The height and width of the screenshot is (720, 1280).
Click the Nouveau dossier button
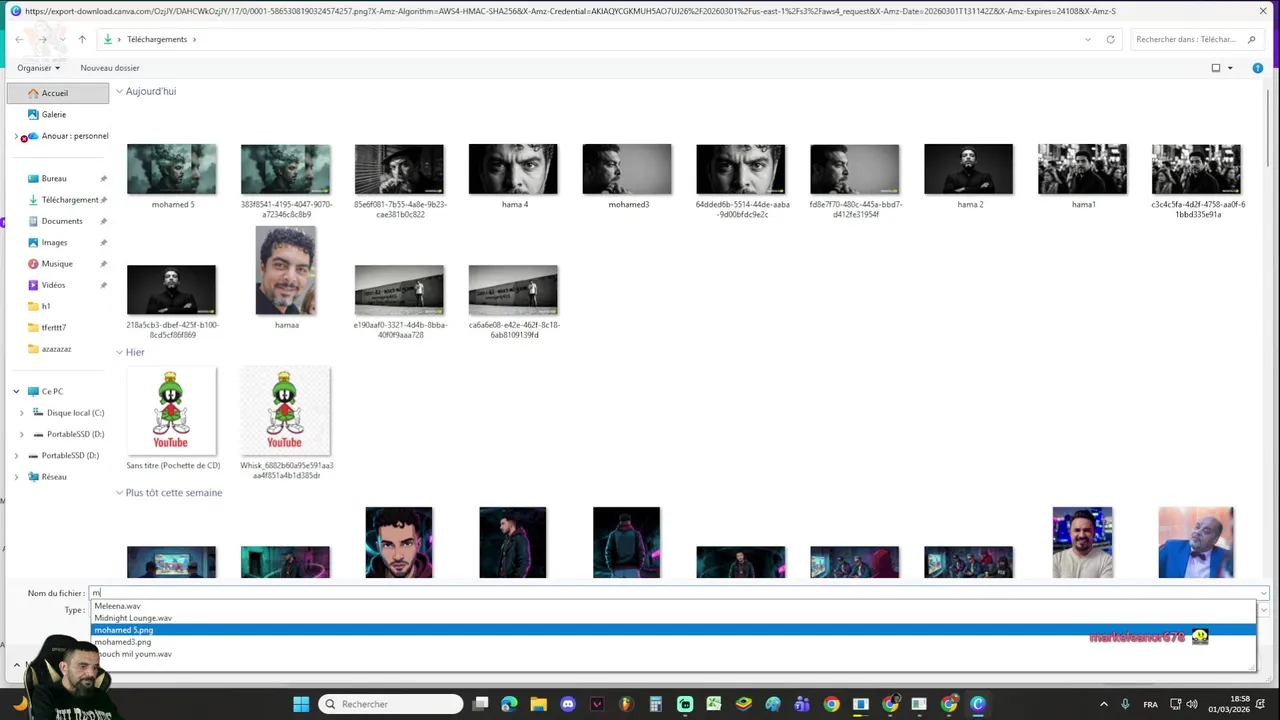[110, 68]
